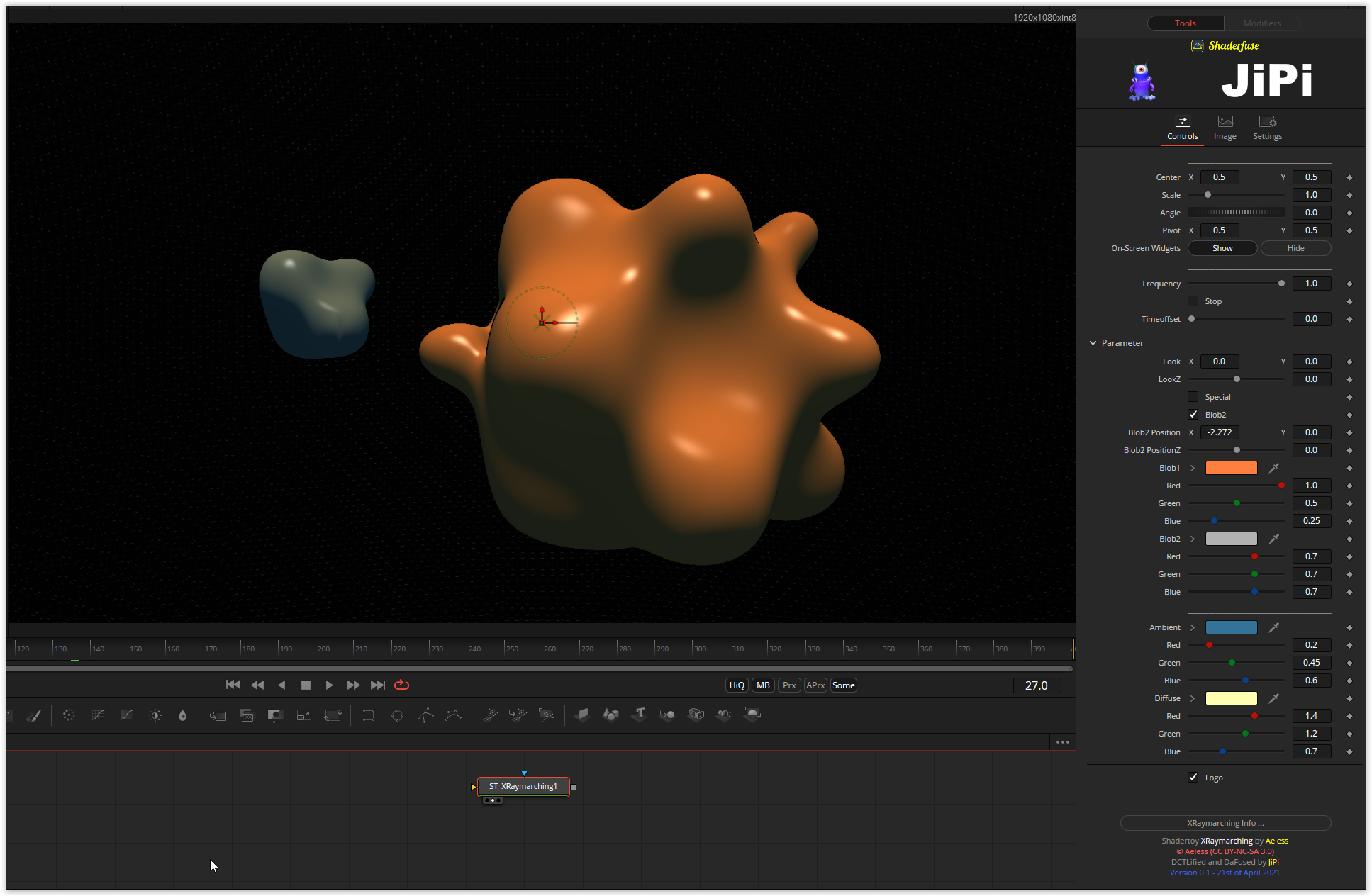
Task: Add a pEmitter particle node
Action: click(x=490, y=715)
